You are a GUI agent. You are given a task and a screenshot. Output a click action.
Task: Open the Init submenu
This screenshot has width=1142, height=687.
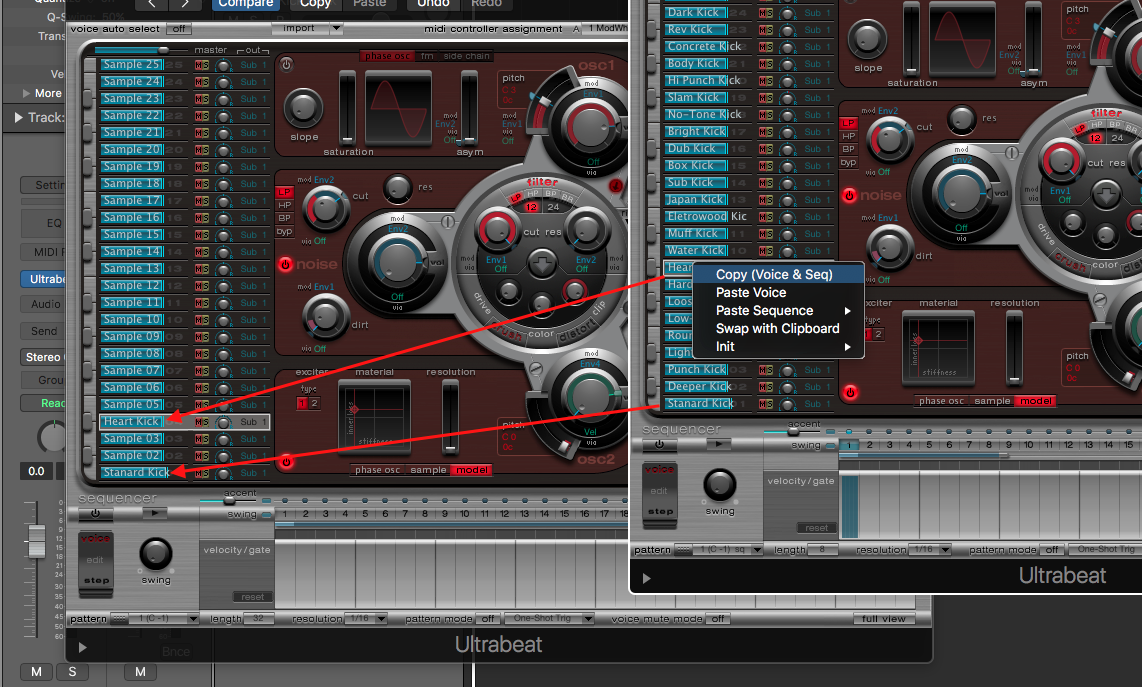pyautogui.click(x=778, y=347)
